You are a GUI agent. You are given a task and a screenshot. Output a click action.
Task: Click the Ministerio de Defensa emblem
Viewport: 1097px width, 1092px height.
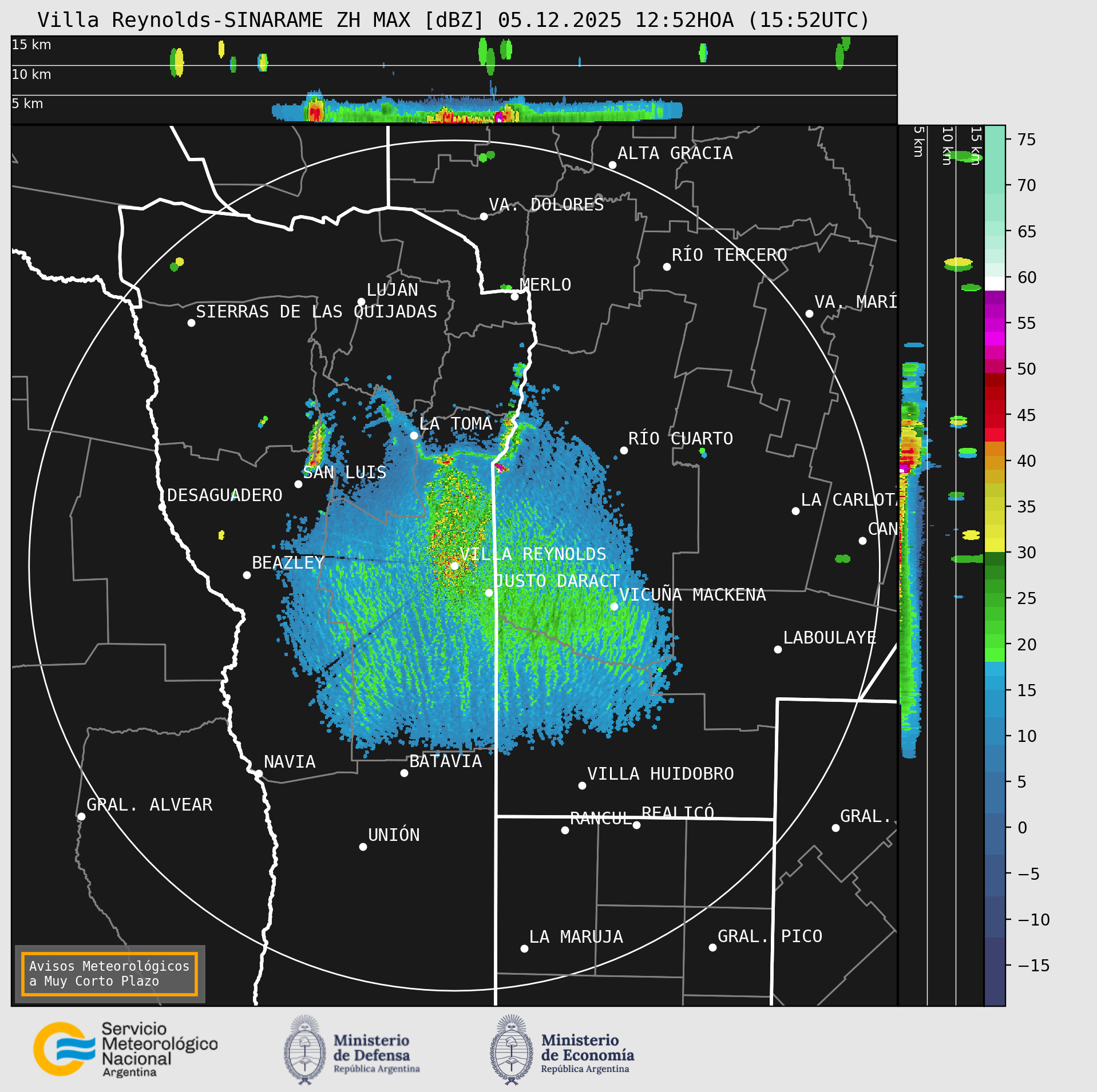click(x=305, y=1049)
